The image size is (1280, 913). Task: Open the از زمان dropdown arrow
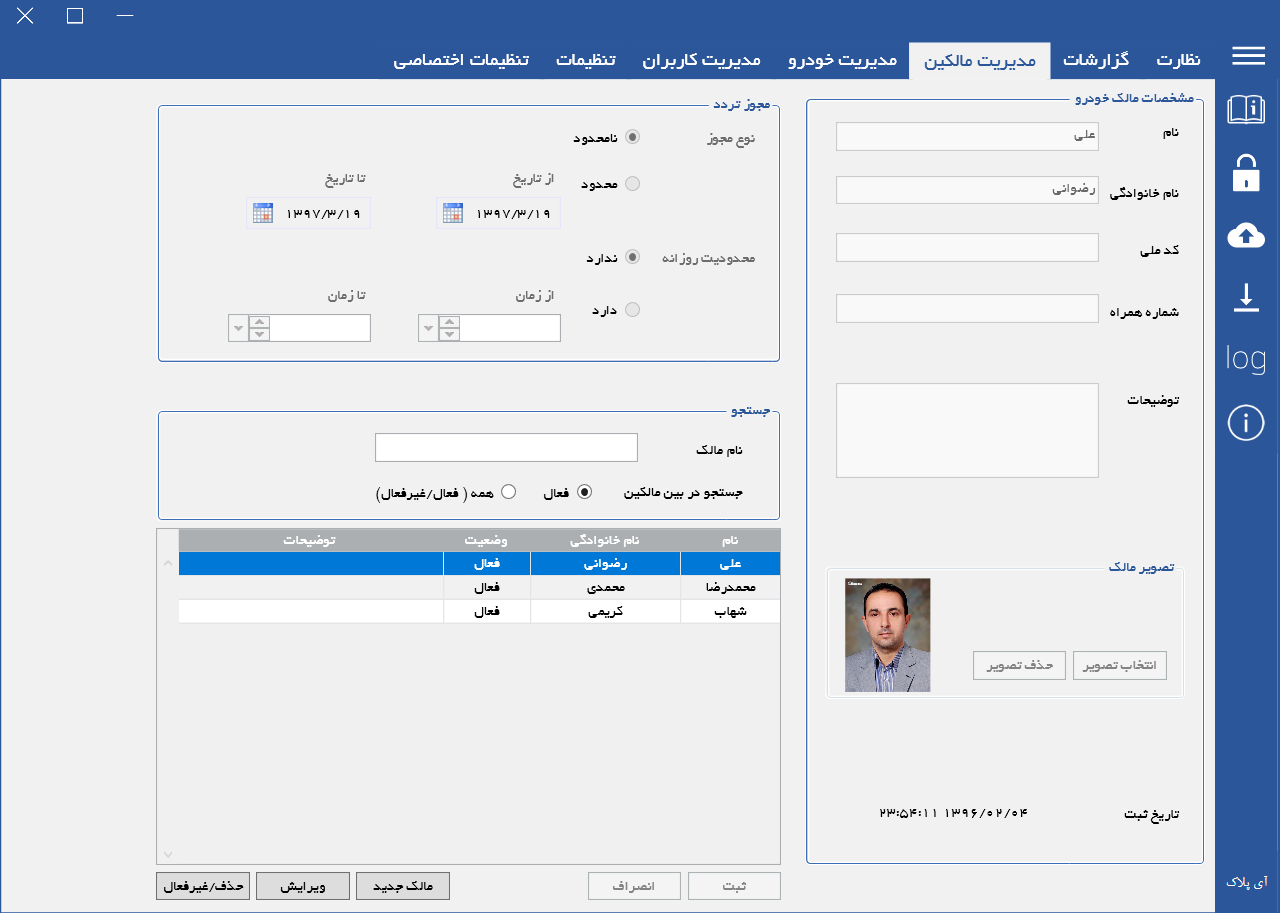[x=428, y=328]
